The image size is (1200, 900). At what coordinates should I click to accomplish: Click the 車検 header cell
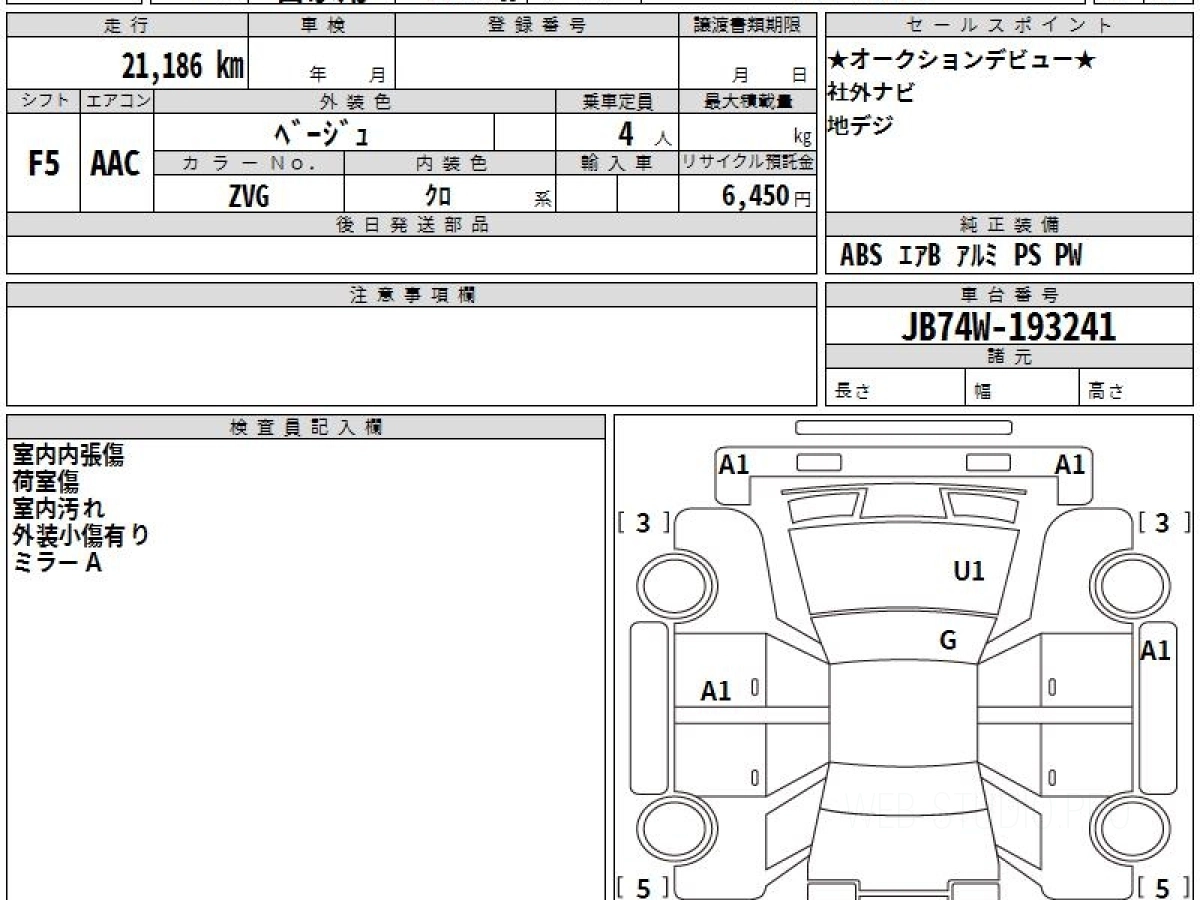322,26
